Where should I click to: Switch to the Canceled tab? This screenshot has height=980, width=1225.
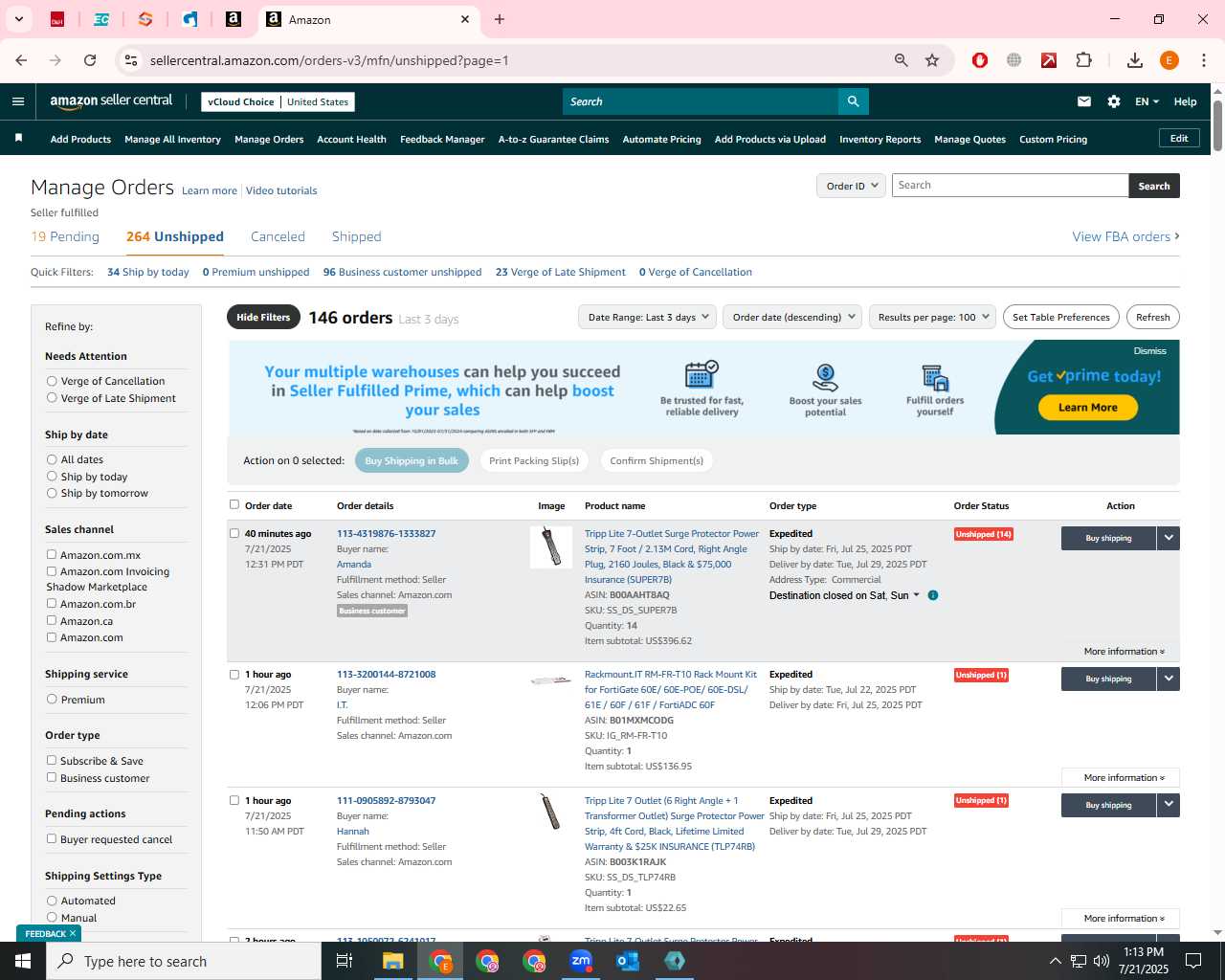pos(278,236)
